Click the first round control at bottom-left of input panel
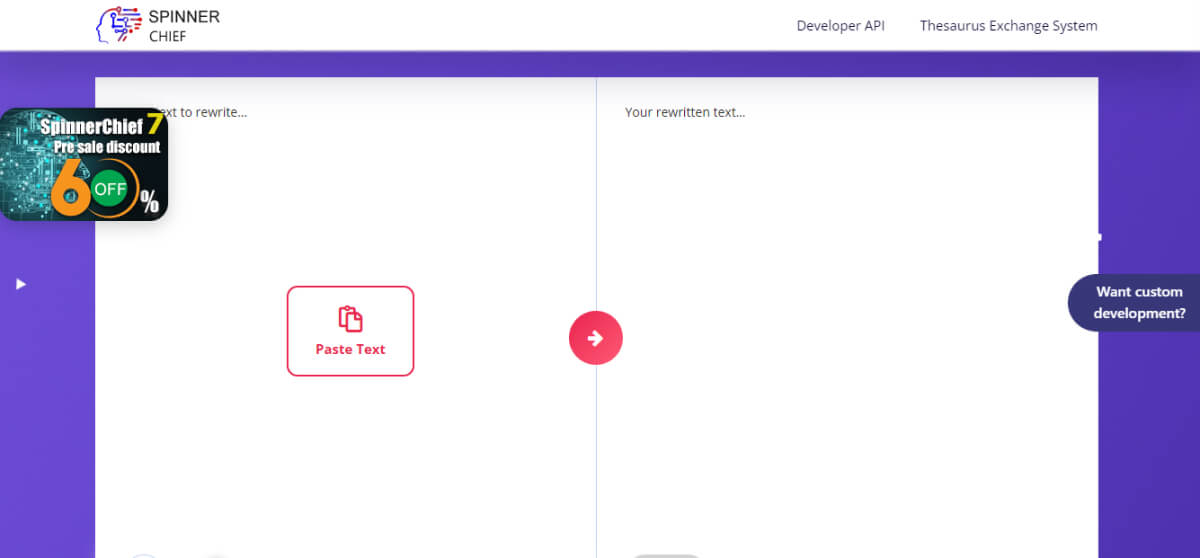The width and height of the screenshot is (1200, 558). (x=144, y=554)
